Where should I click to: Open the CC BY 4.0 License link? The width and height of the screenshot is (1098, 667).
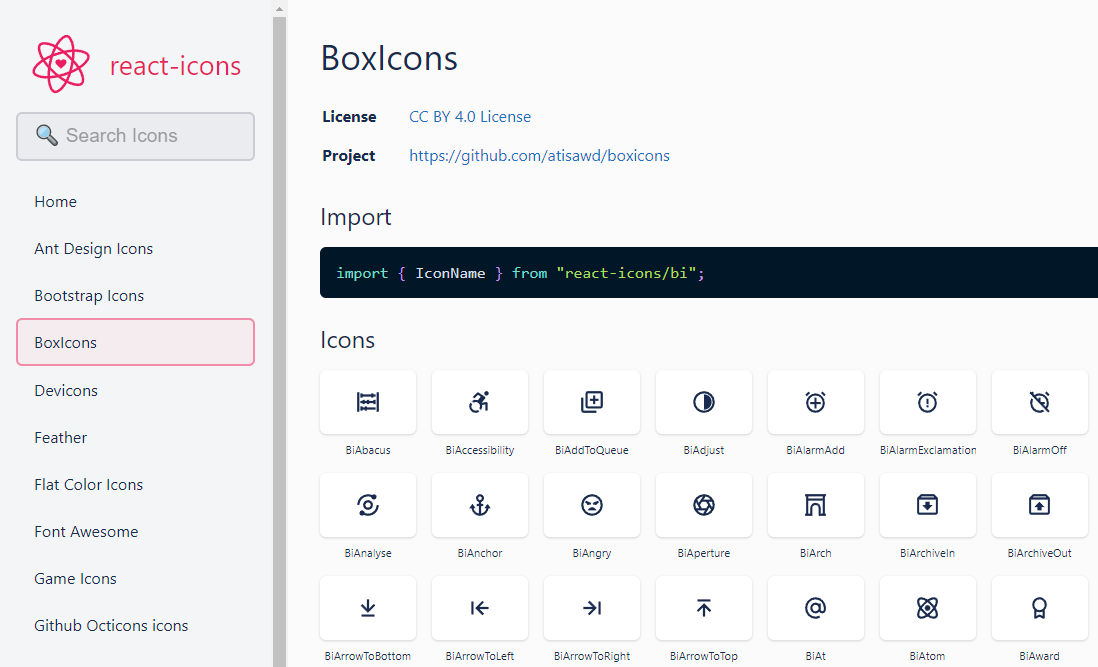point(470,116)
